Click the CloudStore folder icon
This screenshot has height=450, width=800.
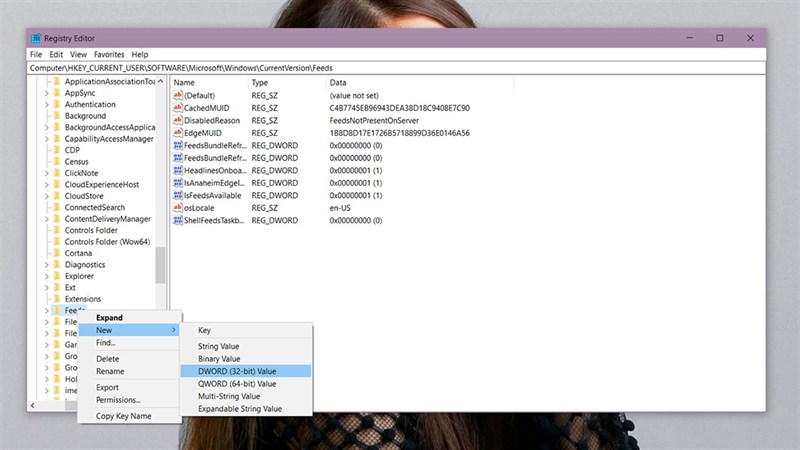57,196
